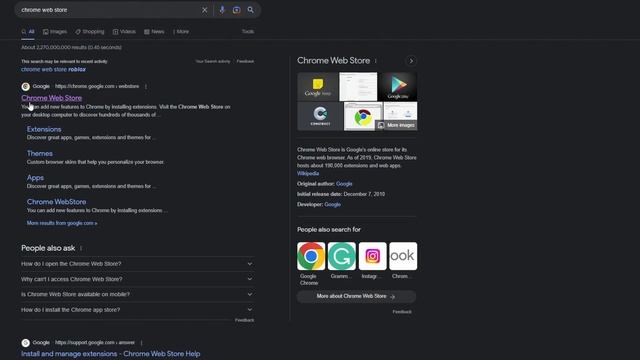Screen dimensions: 640x360
Task: Open the 'chrome web store roblox' suggestion
Action: point(53,69)
